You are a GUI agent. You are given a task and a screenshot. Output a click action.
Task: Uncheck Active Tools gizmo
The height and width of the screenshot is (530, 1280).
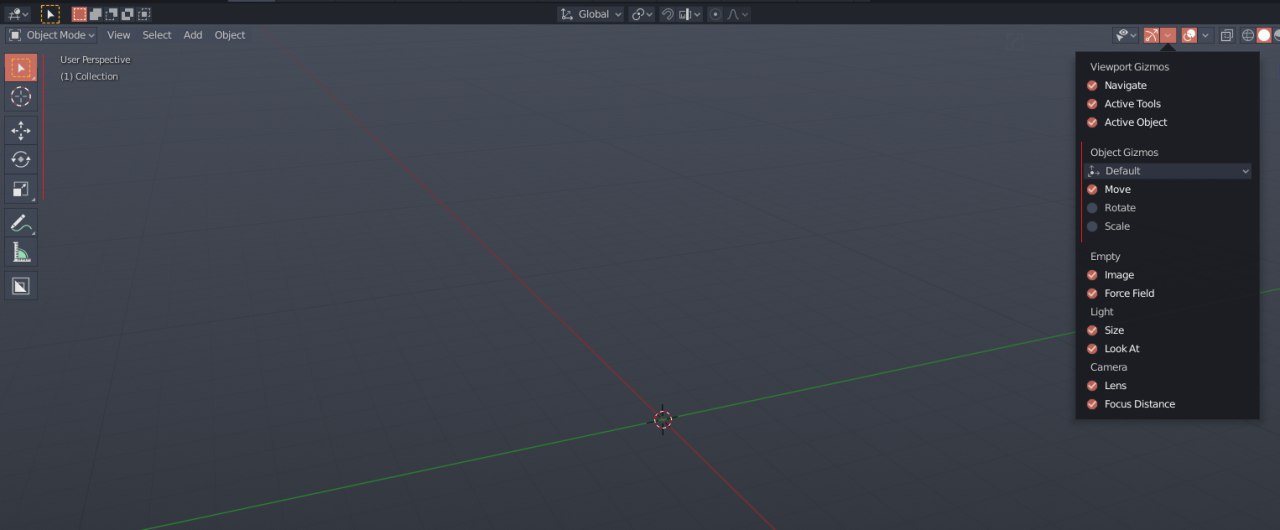1092,104
